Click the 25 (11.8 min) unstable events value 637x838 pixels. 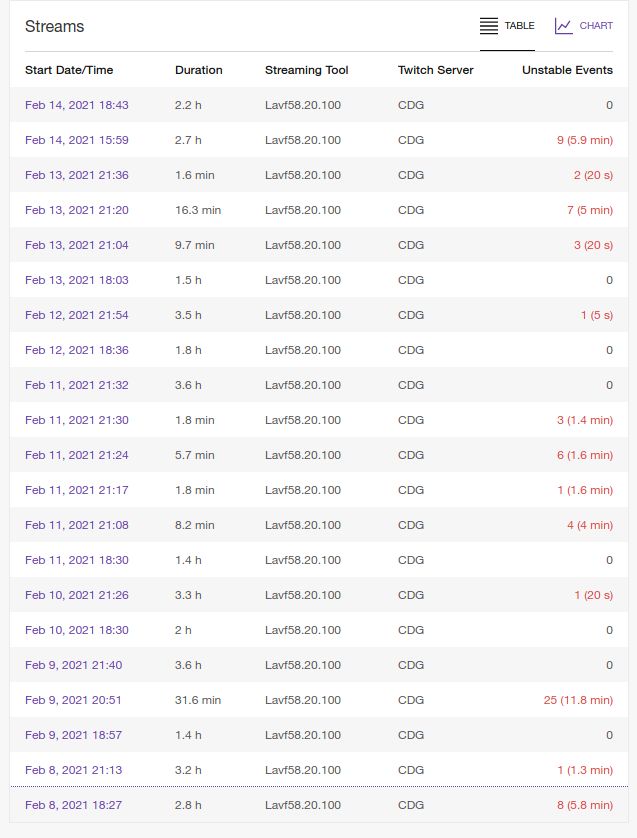(578, 700)
